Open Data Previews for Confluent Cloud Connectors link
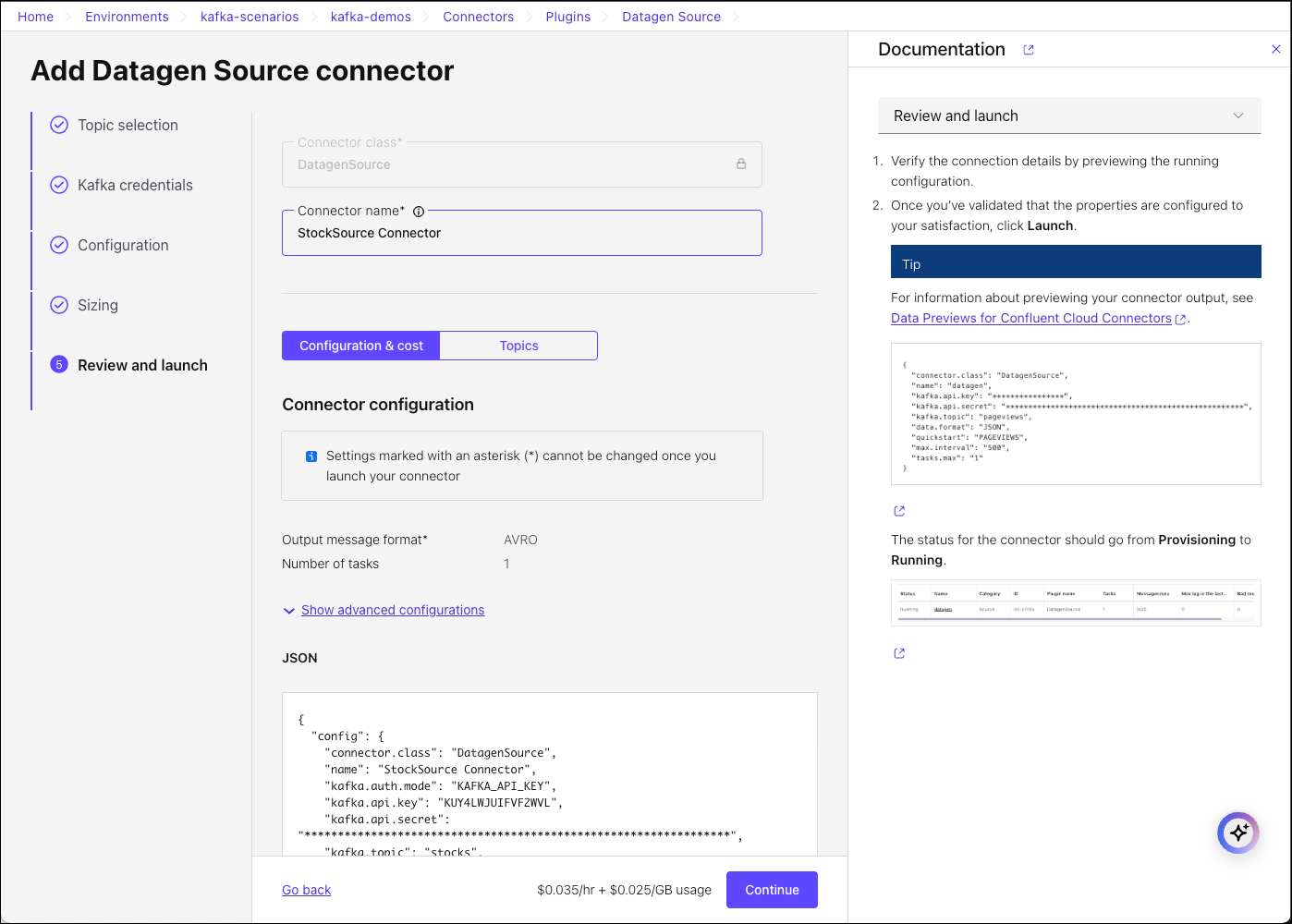The width and height of the screenshot is (1292, 924). click(x=1030, y=318)
